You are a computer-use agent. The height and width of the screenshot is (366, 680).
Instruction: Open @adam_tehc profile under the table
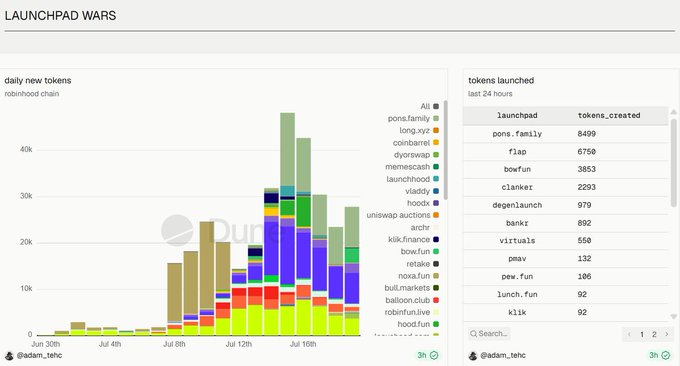[x=503, y=355]
